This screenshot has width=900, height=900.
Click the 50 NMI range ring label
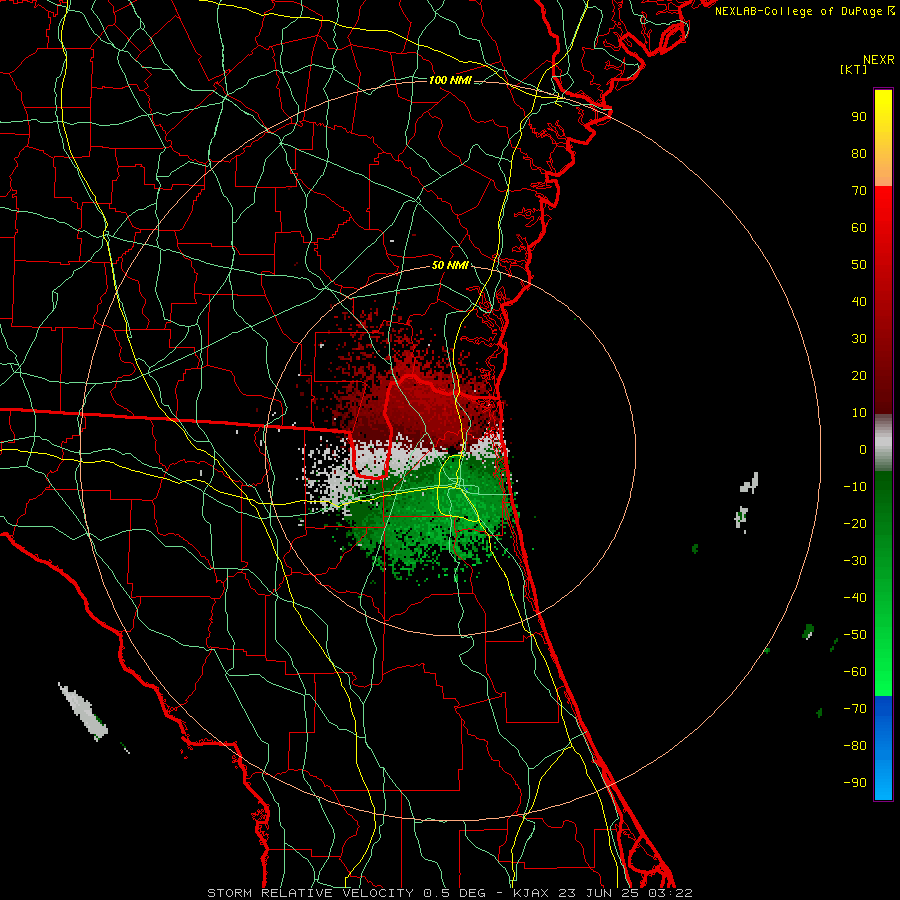point(450,265)
